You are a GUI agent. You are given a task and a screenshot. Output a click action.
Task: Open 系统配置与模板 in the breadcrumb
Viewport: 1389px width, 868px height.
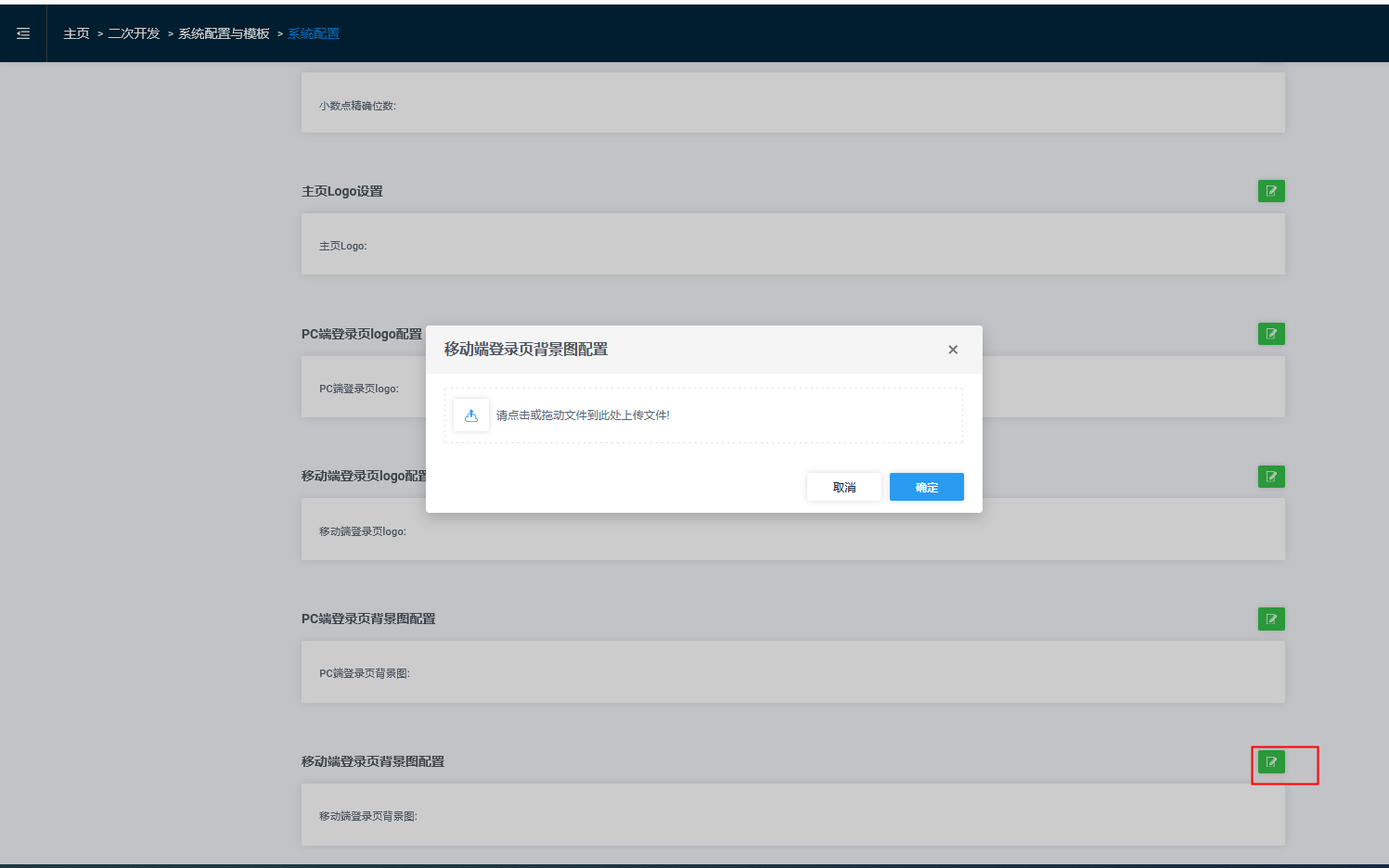pyautogui.click(x=224, y=33)
